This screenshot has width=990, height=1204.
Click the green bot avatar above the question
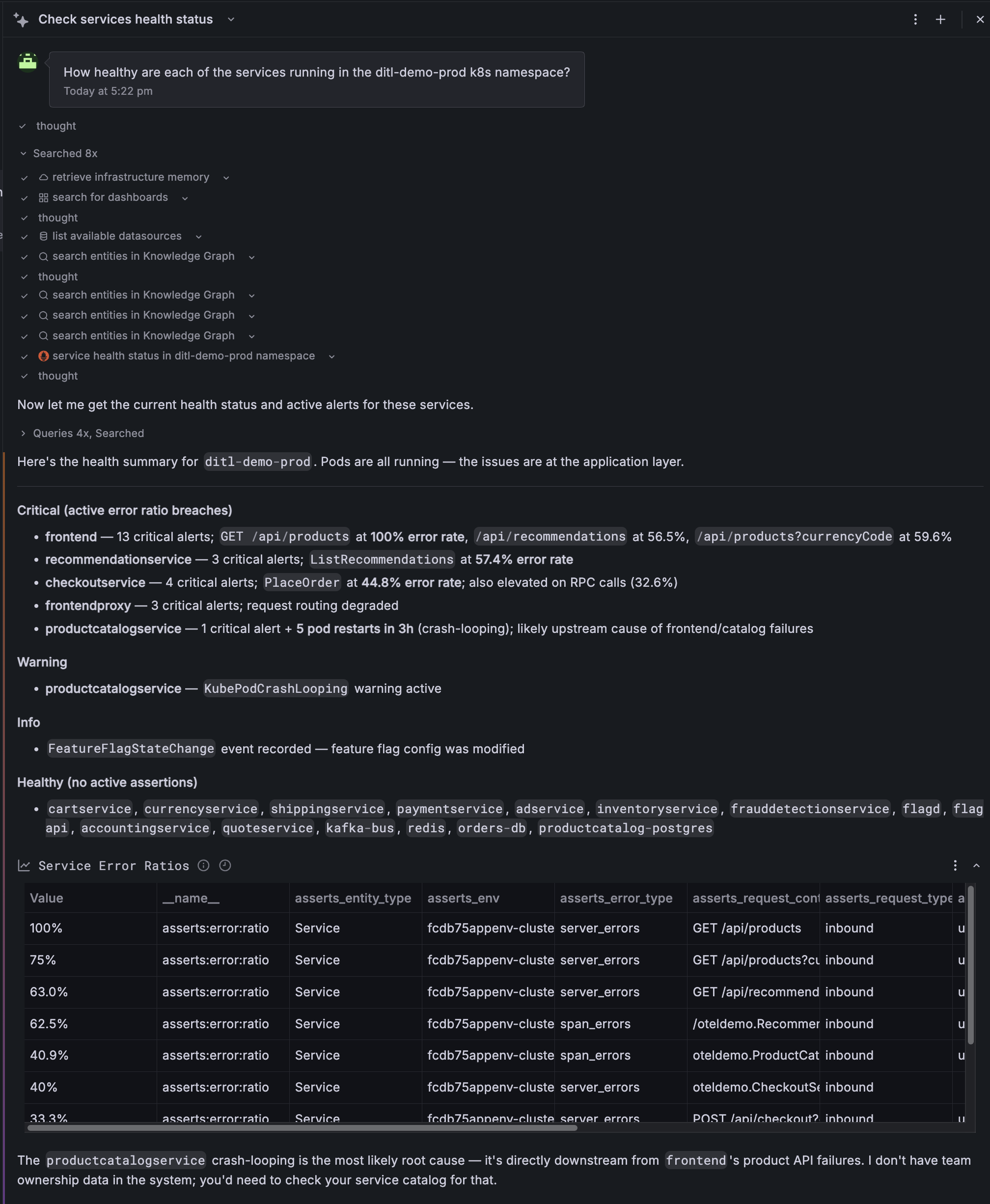click(x=27, y=62)
